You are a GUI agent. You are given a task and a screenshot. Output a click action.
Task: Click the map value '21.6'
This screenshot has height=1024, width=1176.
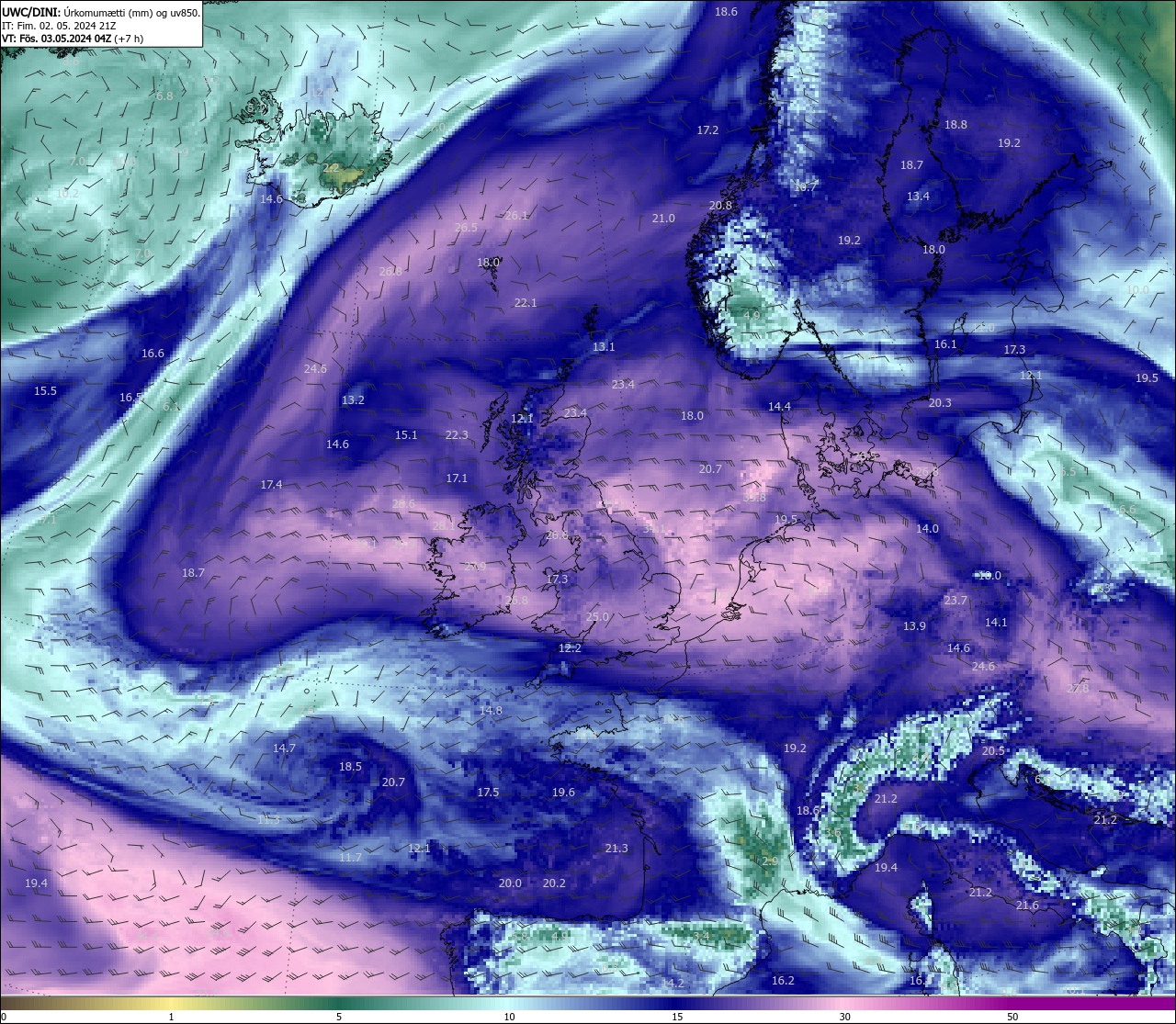[1027, 905]
